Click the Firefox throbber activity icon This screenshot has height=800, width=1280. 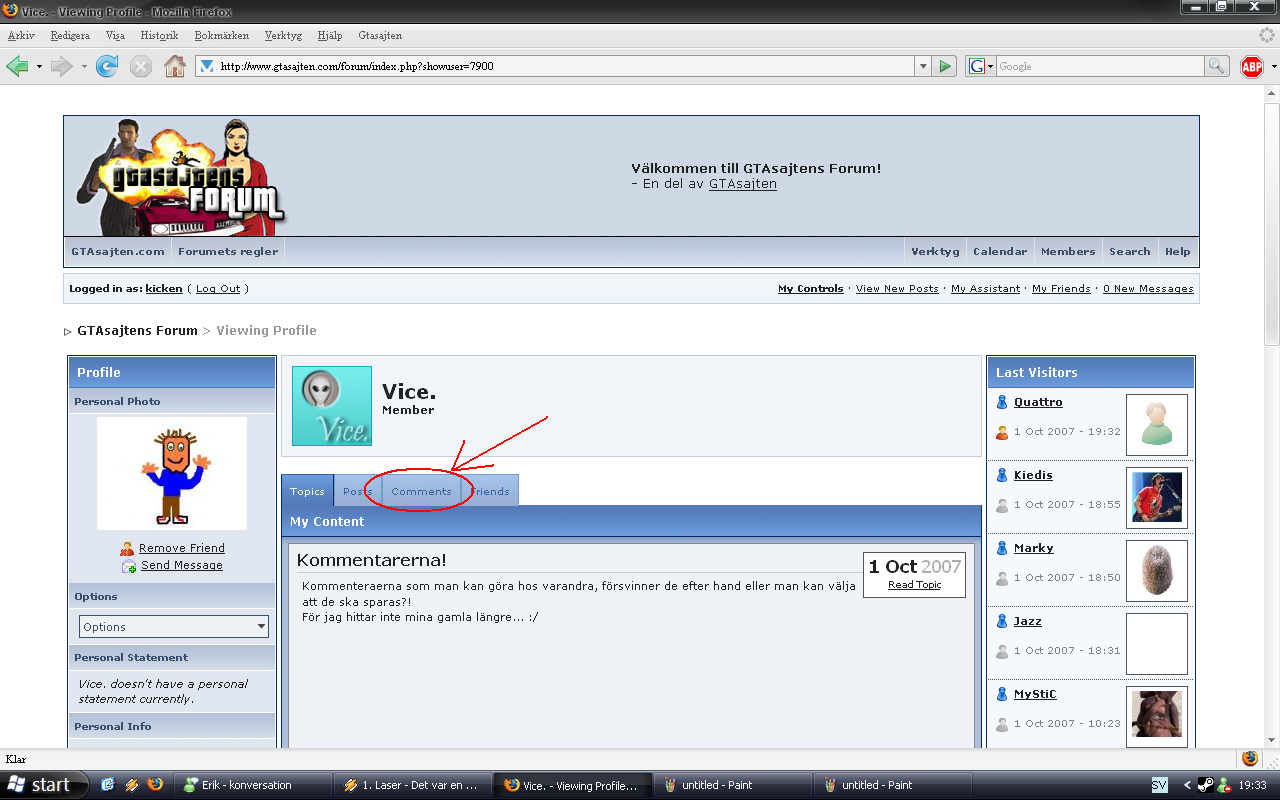click(1267, 35)
